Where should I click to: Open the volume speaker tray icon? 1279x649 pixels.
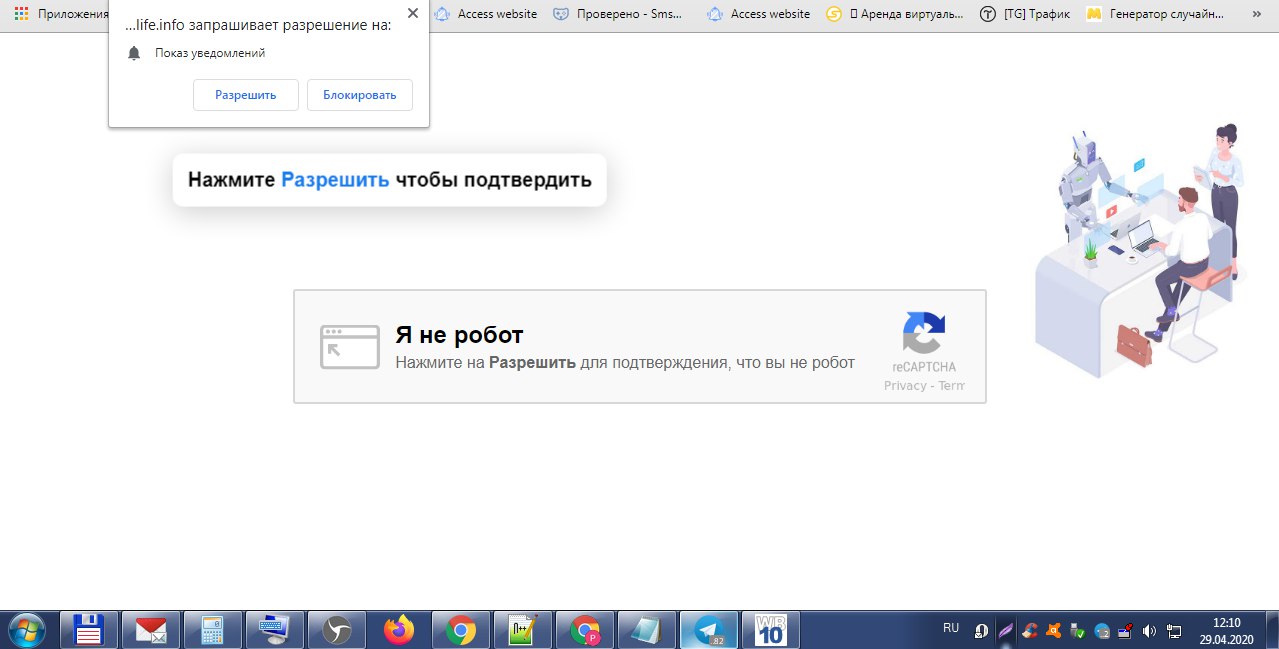1149,631
